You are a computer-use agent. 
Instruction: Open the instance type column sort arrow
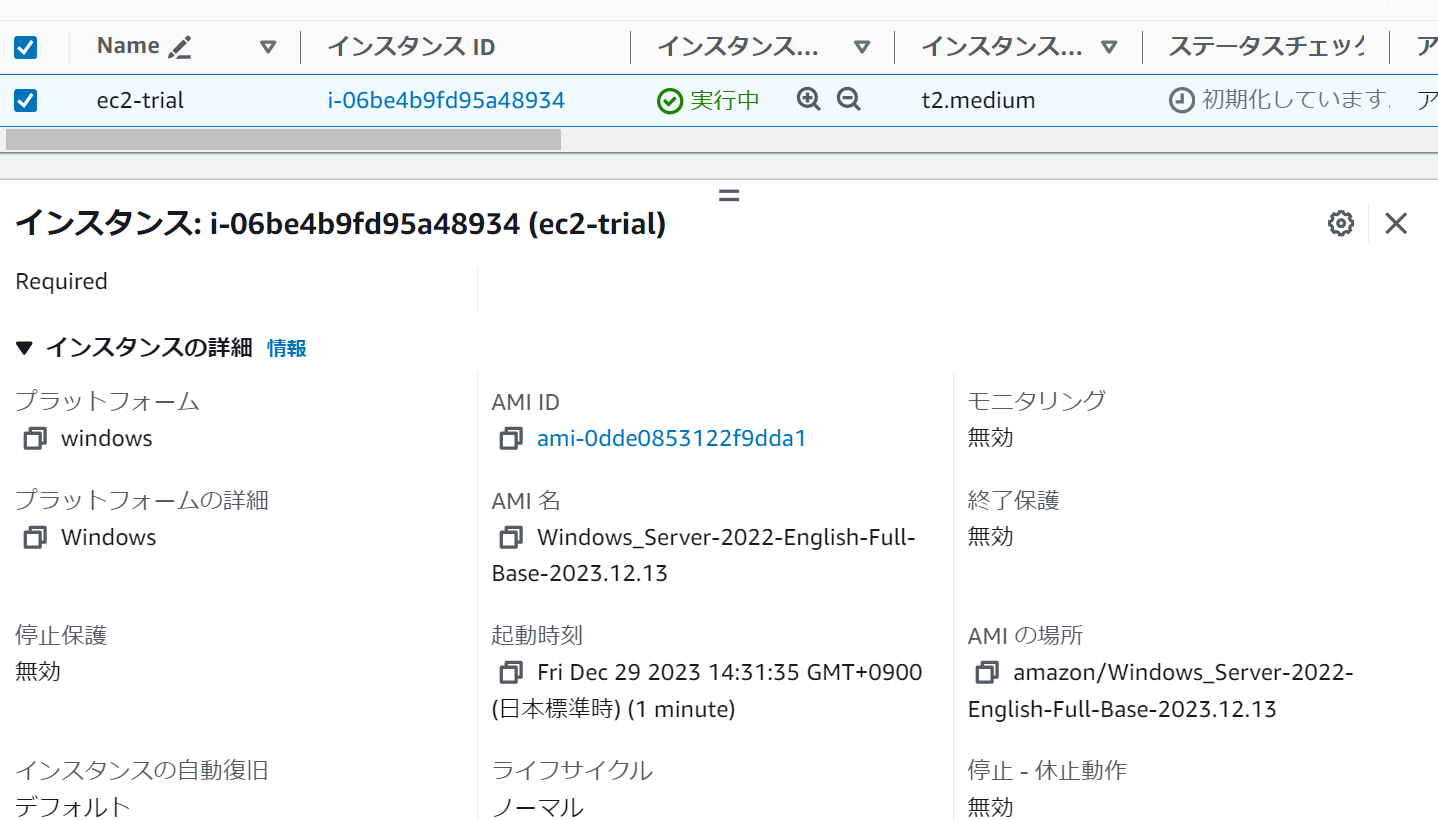click(1109, 47)
